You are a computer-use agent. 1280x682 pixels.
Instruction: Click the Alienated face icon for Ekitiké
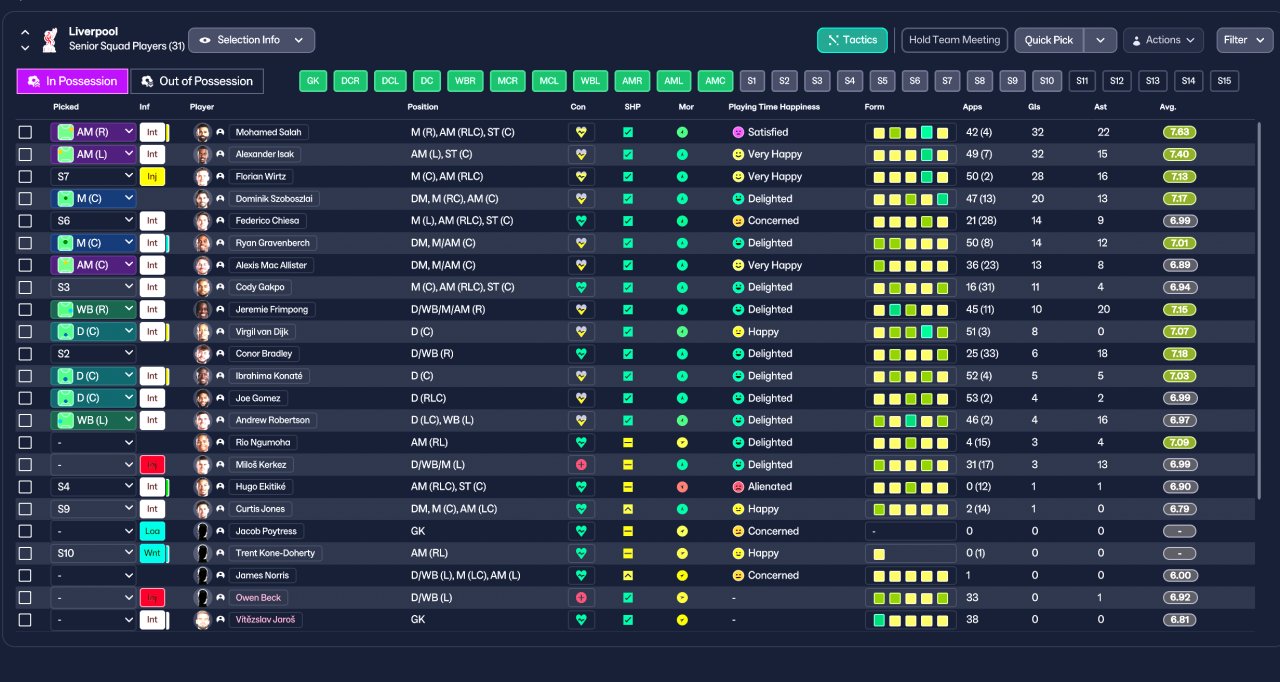pyautogui.click(x=738, y=487)
